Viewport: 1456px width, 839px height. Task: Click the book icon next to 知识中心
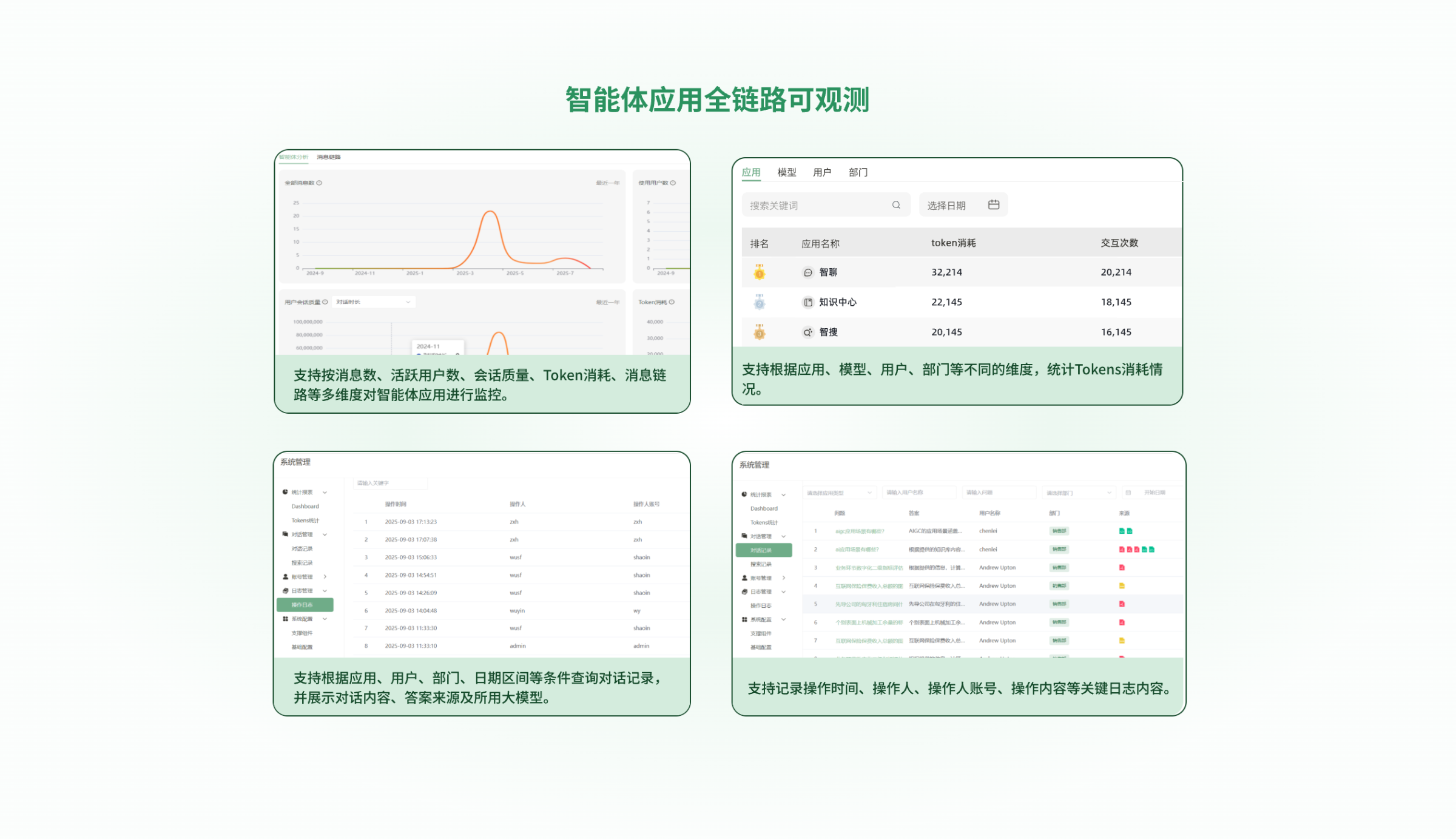coord(807,302)
